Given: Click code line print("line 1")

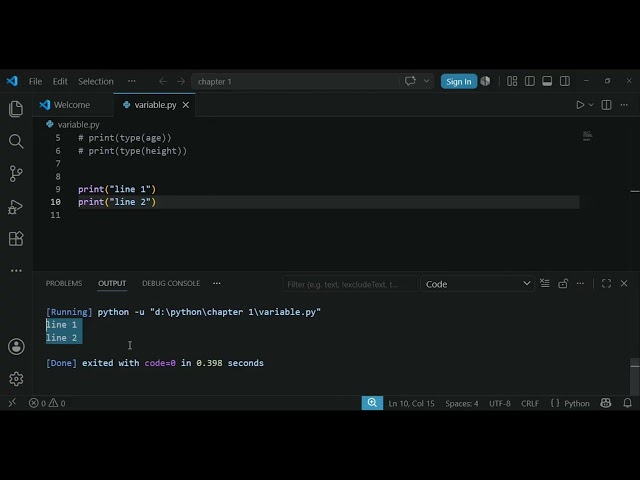Looking at the screenshot, I should 117,189.
